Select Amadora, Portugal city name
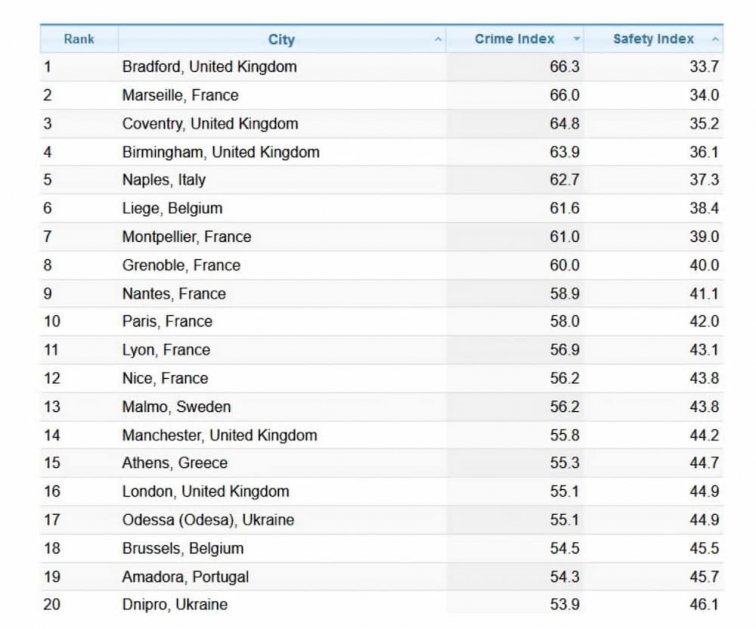756x629 pixels. tap(185, 576)
